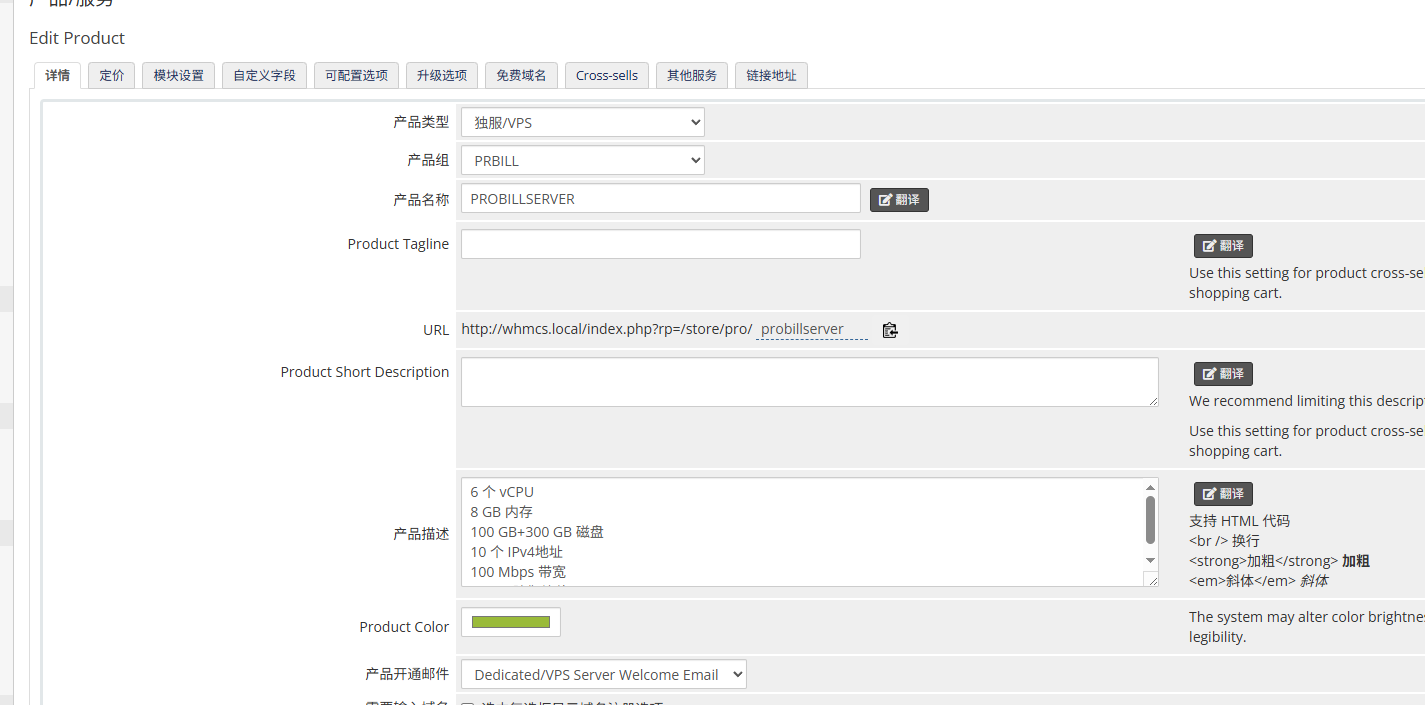1425x705 pixels.
Task: Click into the Product Tagline field
Action: [x=660, y=245]
